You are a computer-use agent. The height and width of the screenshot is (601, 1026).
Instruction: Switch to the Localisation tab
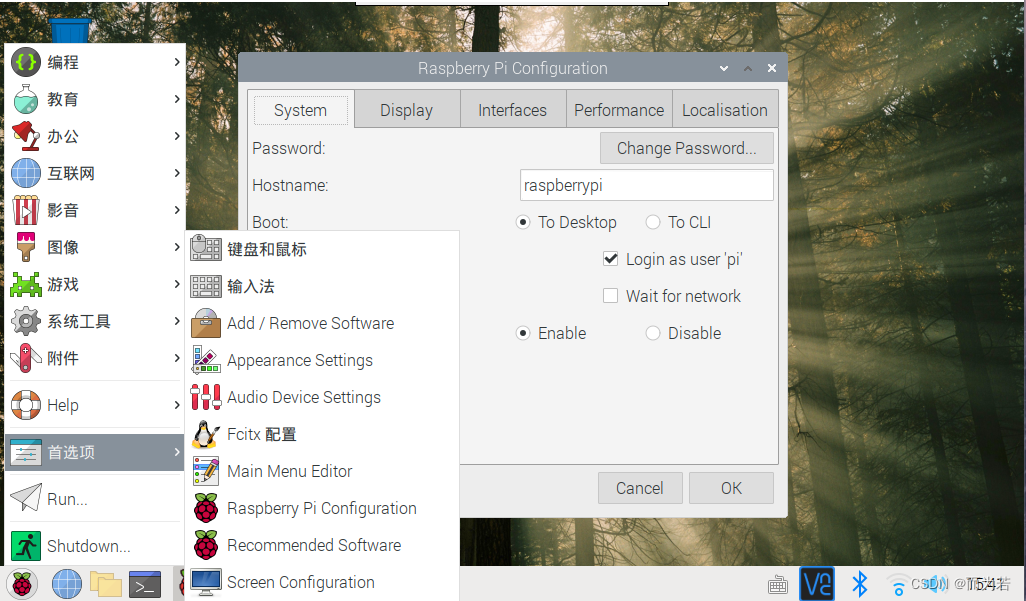click(x=725, y=110)
